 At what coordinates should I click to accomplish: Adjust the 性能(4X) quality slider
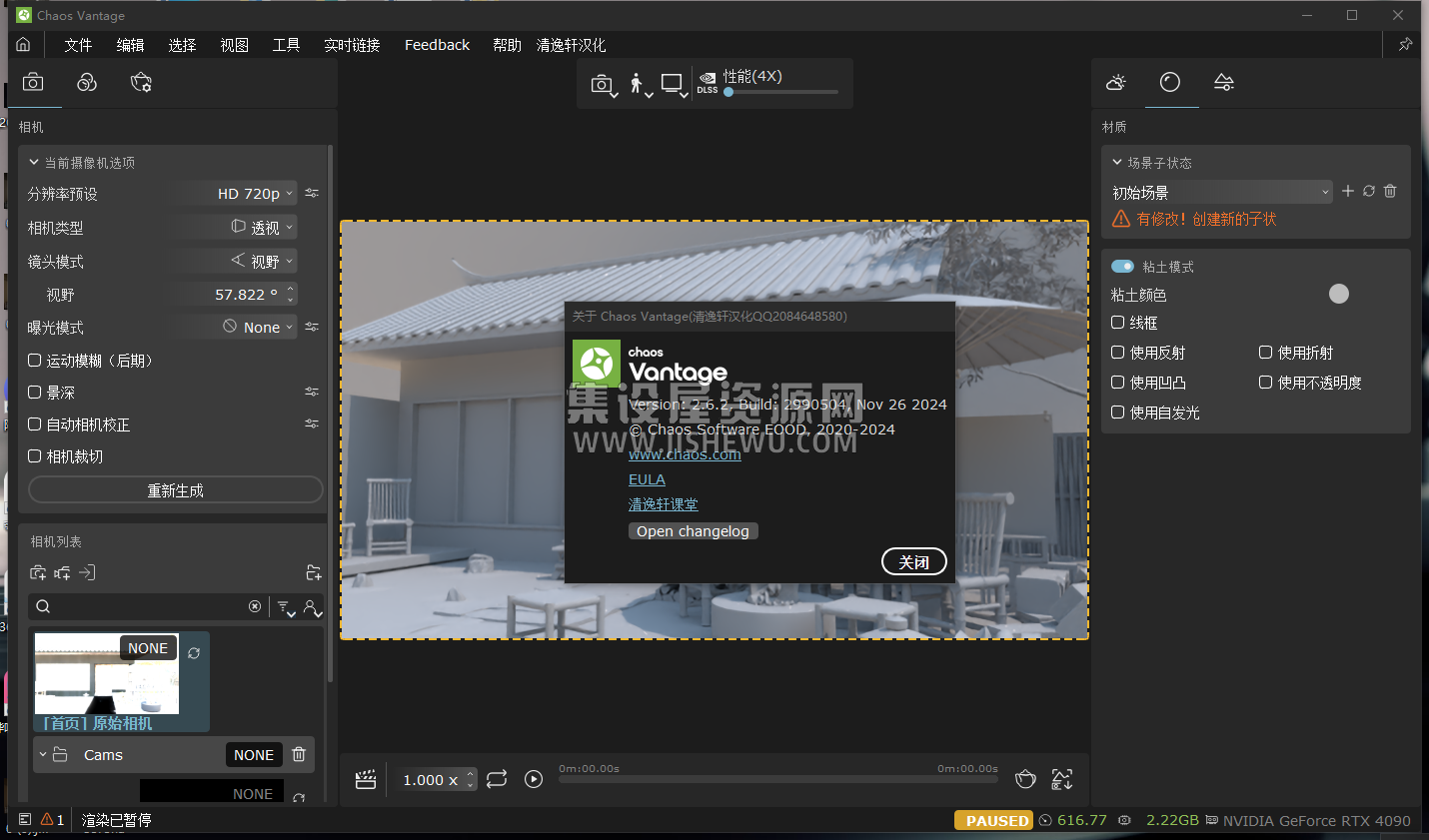pos(782,92)
